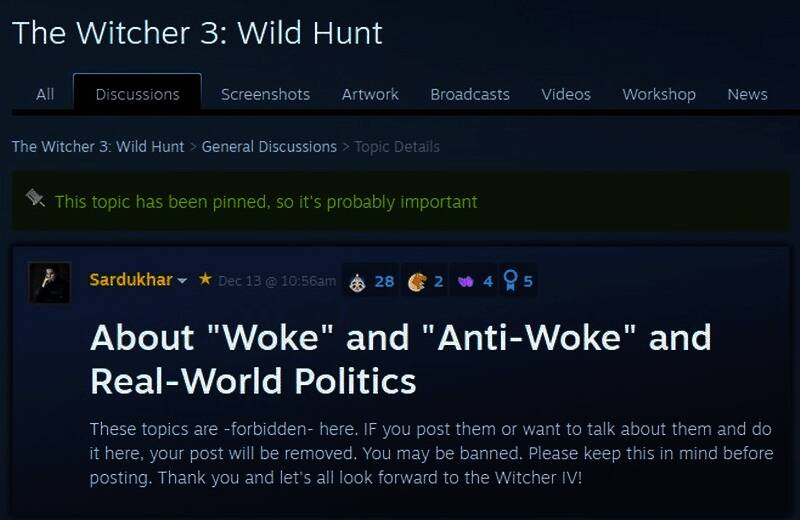Click the orange award icon showing 2

pos(417,282)
